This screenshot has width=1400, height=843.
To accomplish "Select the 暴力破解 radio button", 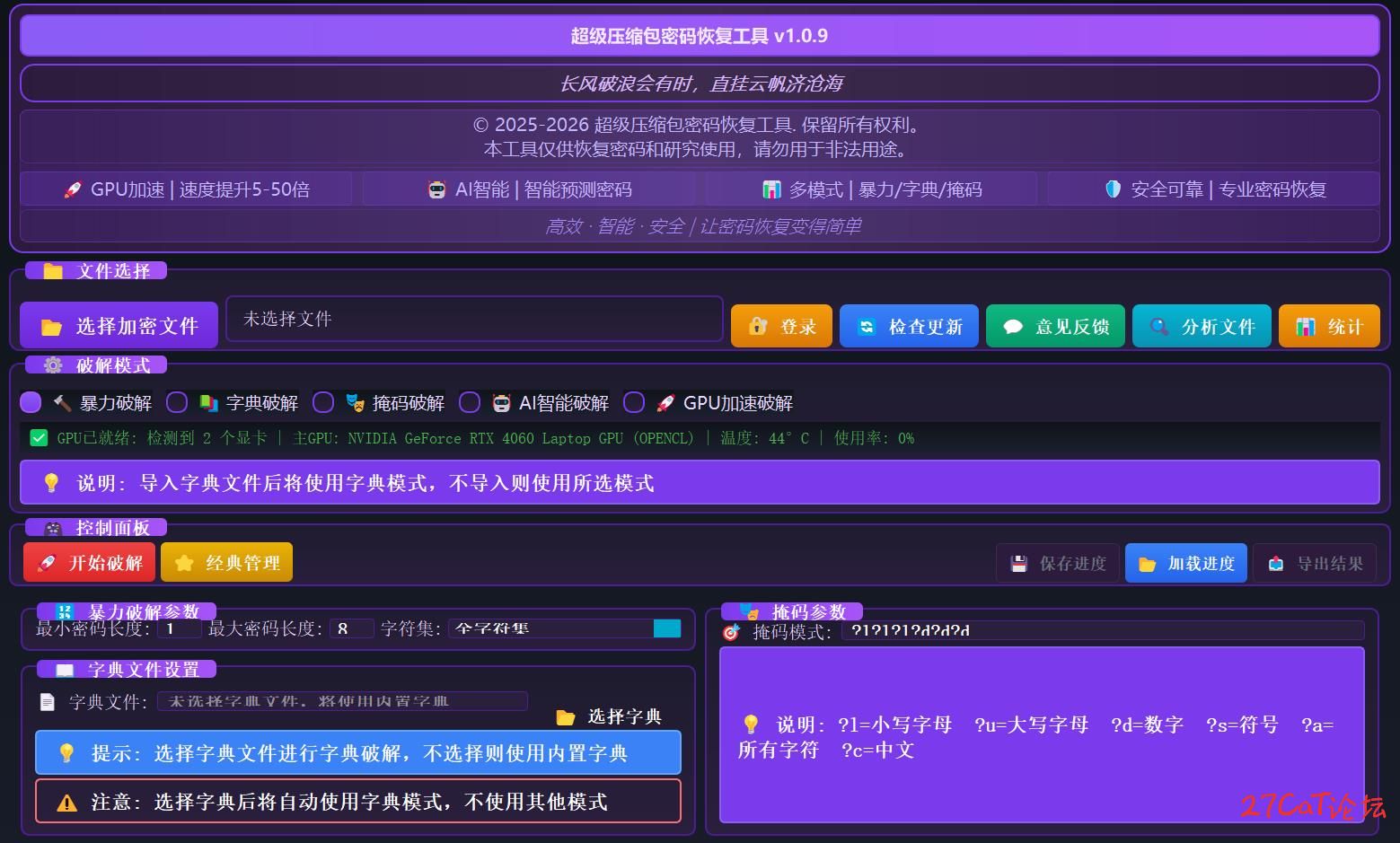I will (31, 402).
